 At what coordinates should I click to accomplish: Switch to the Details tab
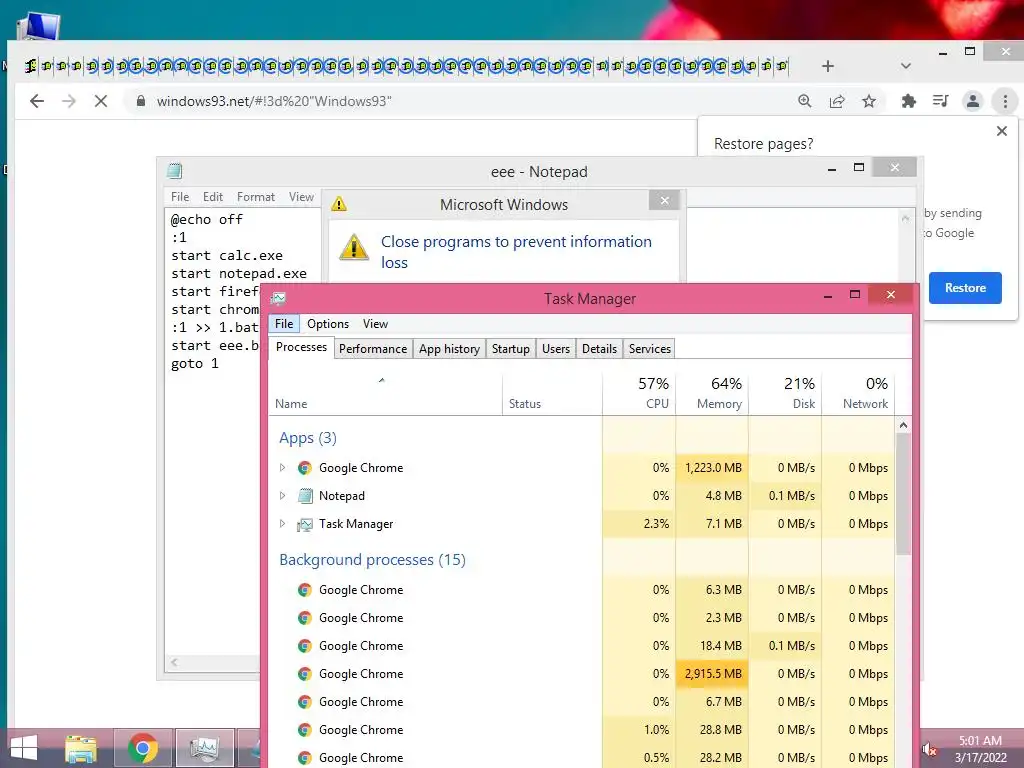[x=600, y=349]
